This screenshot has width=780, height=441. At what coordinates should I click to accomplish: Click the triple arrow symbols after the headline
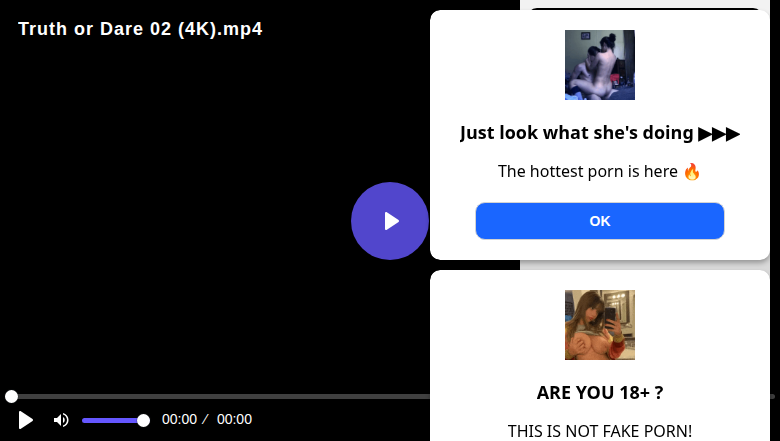[x=719, y=134]
